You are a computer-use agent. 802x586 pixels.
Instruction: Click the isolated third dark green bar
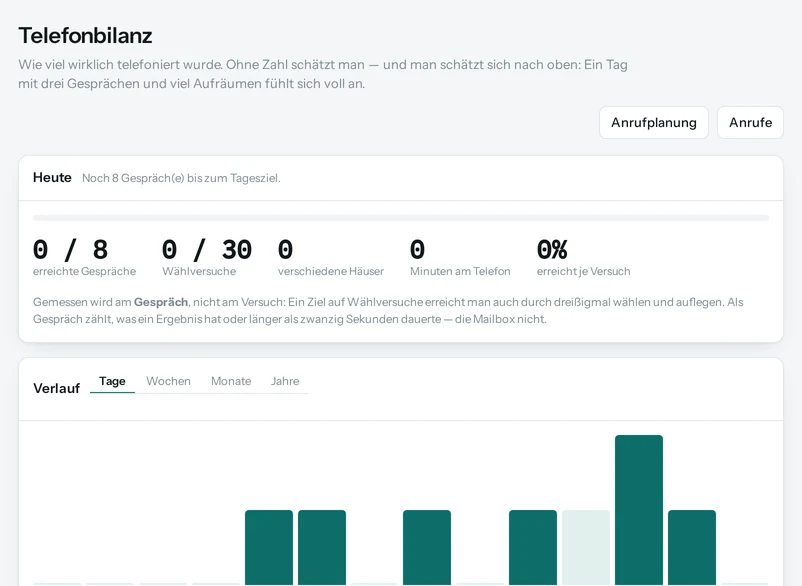click(x=427, y=547)
